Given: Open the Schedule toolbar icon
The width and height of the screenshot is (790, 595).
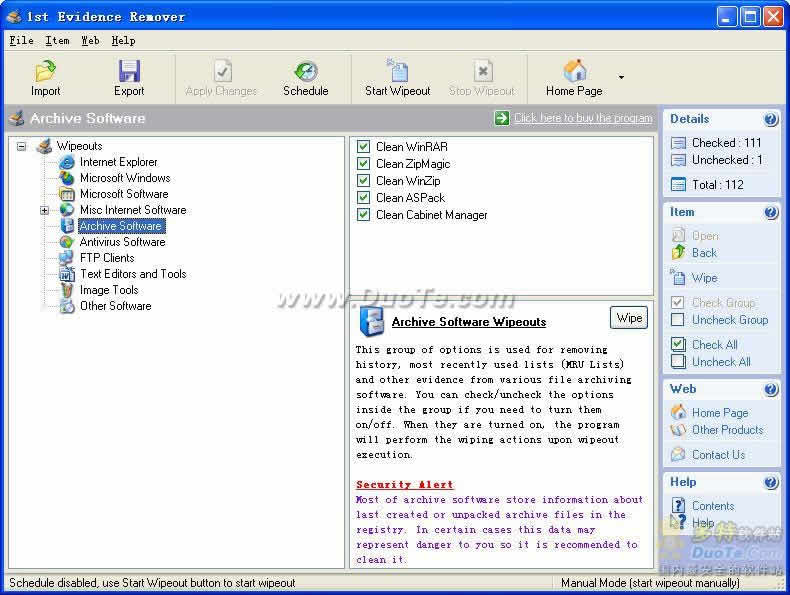Looking at the screenshot, I should (305, 71).
